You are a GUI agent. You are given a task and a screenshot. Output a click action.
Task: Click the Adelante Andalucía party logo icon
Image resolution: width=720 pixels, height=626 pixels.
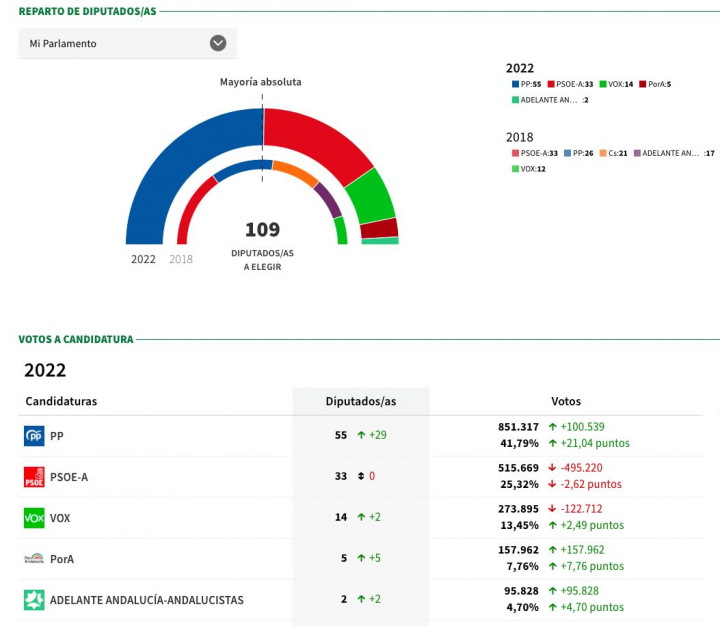point(34,600)
